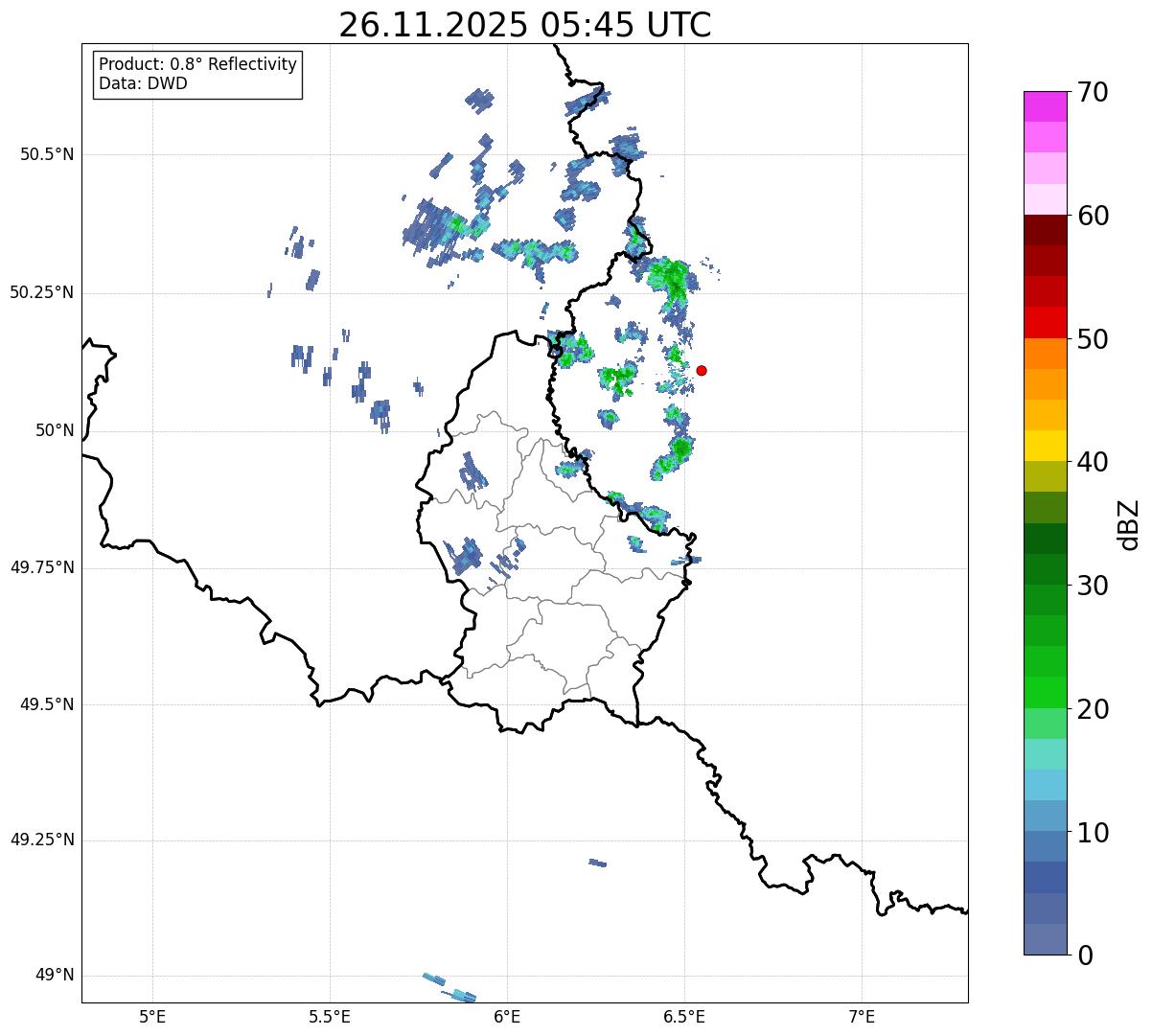This screenshot has height=1036, width=1152.
Task: Click the 'Product: 0.8° Reflectivity' text
Action: (x=198, y=64)
